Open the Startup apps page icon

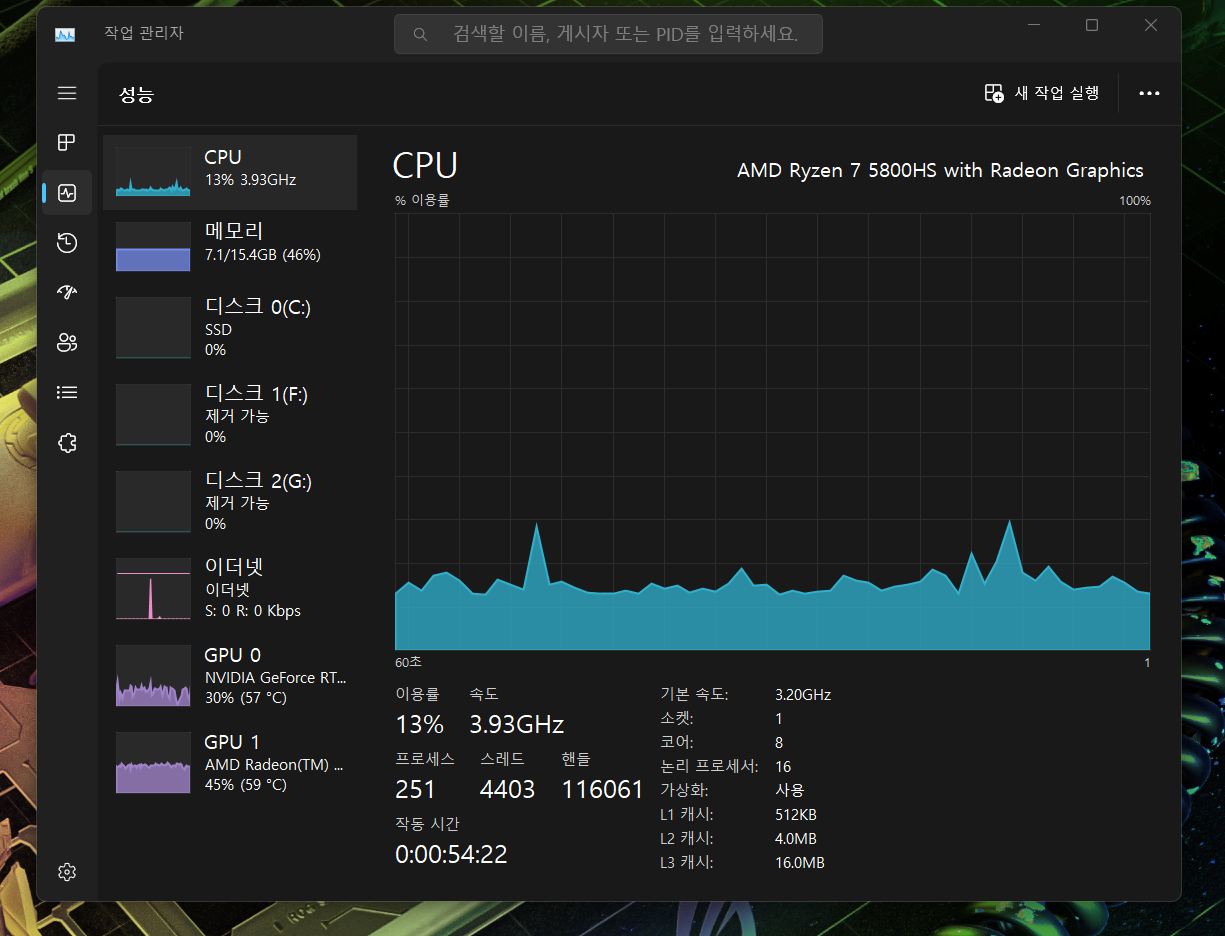pyautogui.click(x=67, y=293)
